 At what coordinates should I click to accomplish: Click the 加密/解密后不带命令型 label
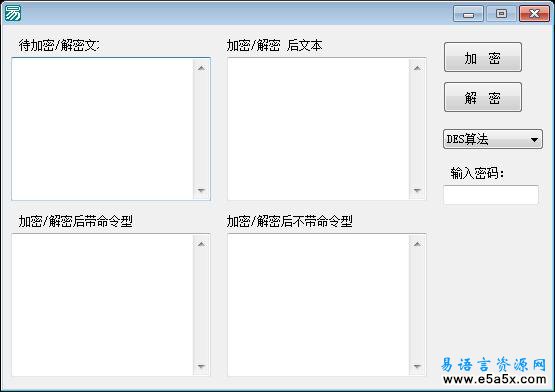289,221
